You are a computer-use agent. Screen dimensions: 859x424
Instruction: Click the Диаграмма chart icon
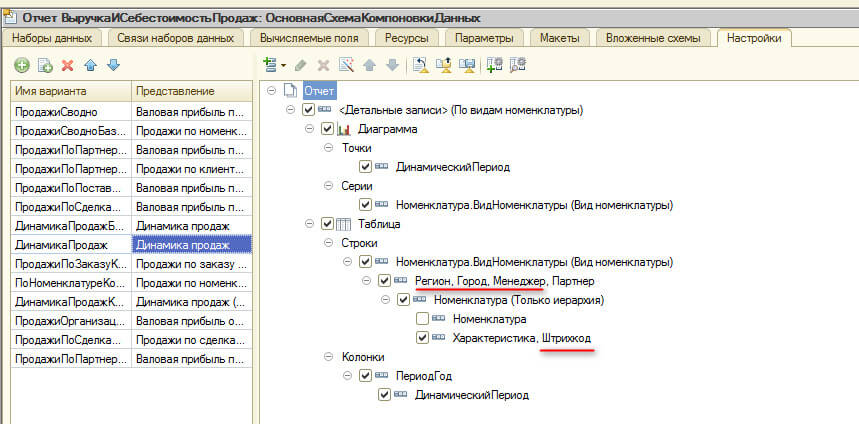pyautogui.click(x=342, y=129)
